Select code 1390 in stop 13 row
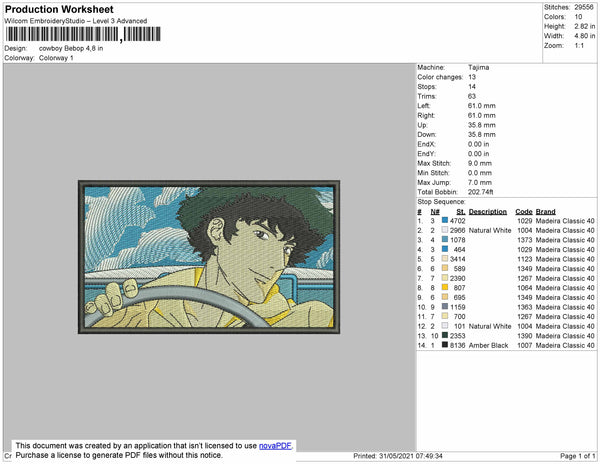 525,335
